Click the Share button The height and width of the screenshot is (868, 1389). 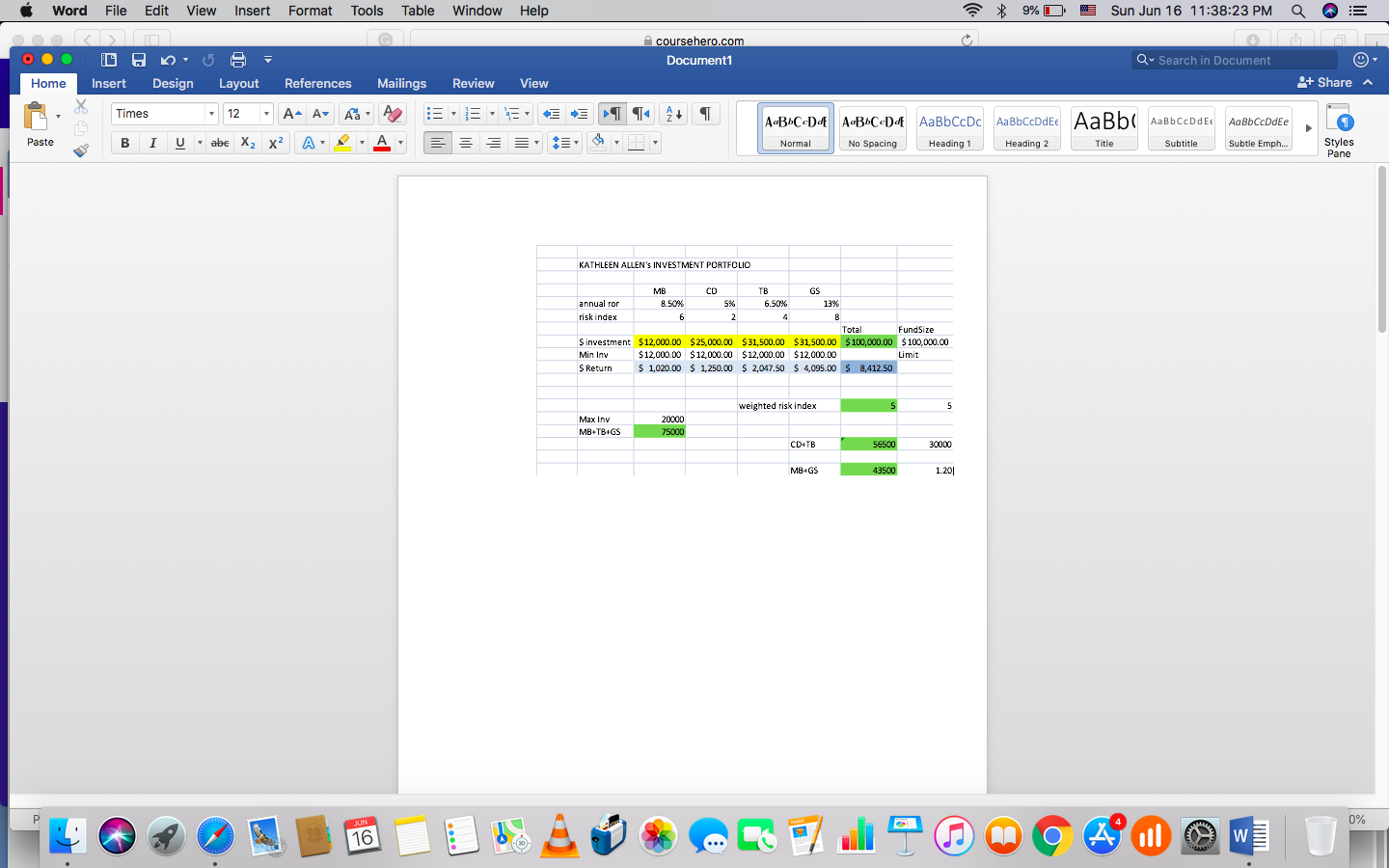[x=1324, y=83]
